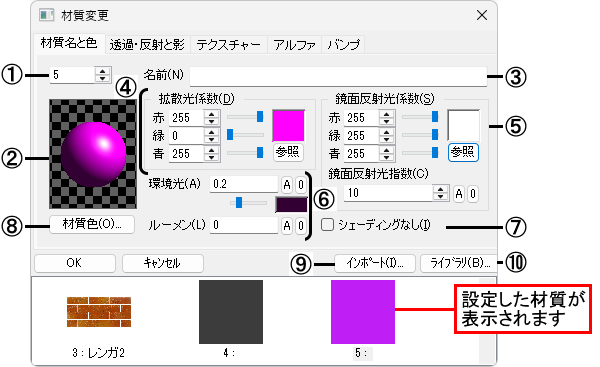Increase the 鏡面反射光指数 spinner value
The width and height of the screenshot is (600, 367).
tap(441, 189)
